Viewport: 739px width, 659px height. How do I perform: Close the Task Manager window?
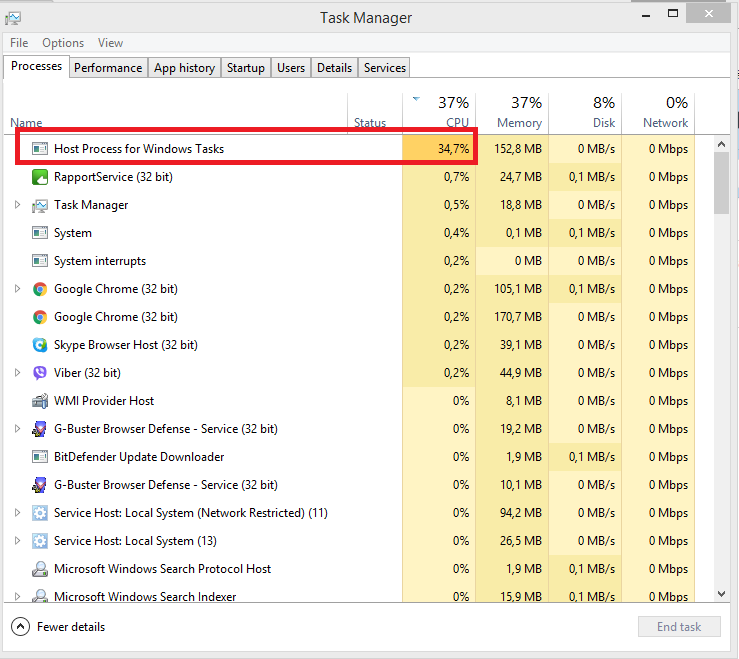tap(708, 14)
